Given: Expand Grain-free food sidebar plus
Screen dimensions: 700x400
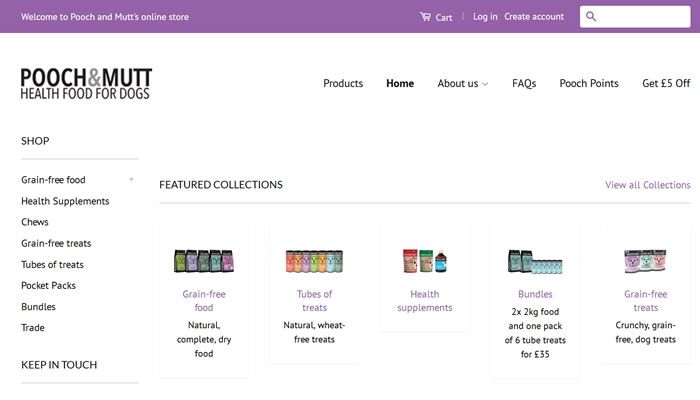Looking at the screenshot, I should (x=131, y=180).
